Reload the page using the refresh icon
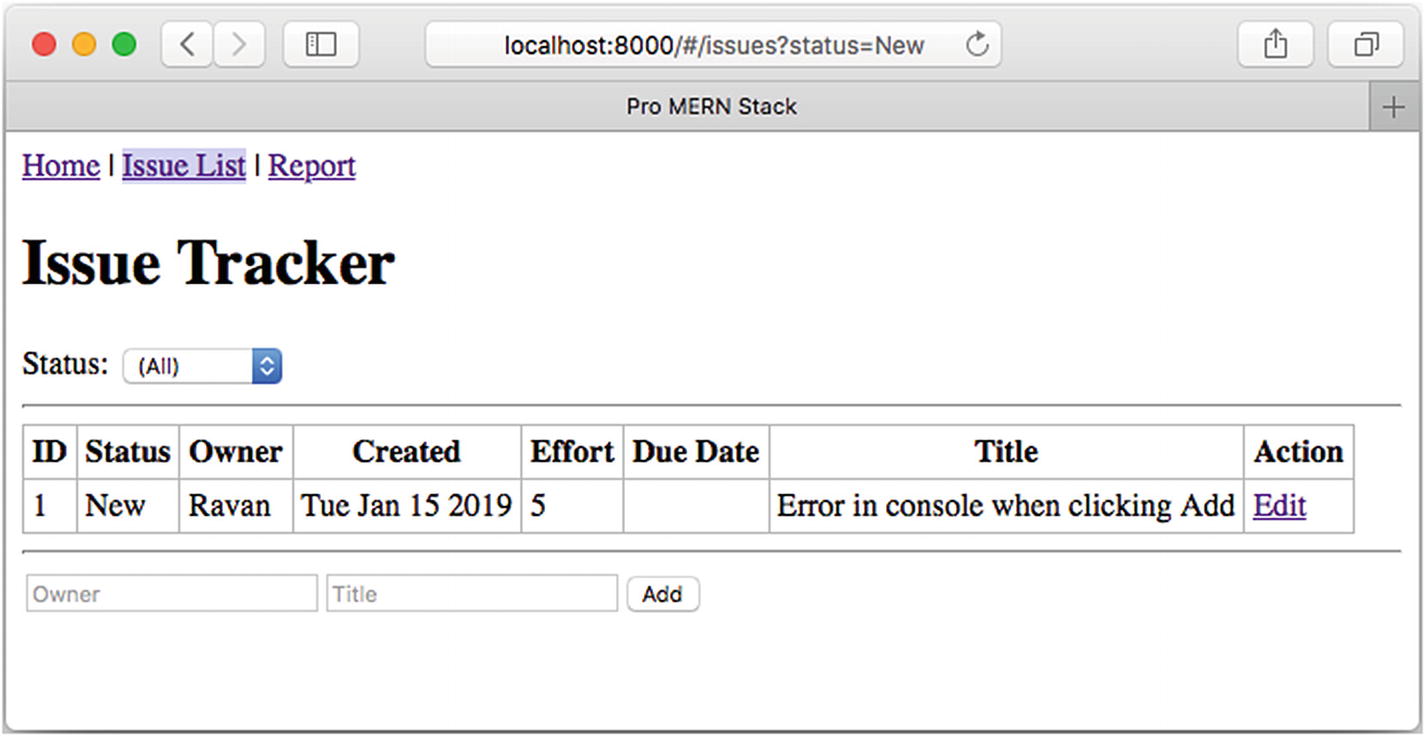The height and width of the screenshot is (736, 1425). pos(977,45)
